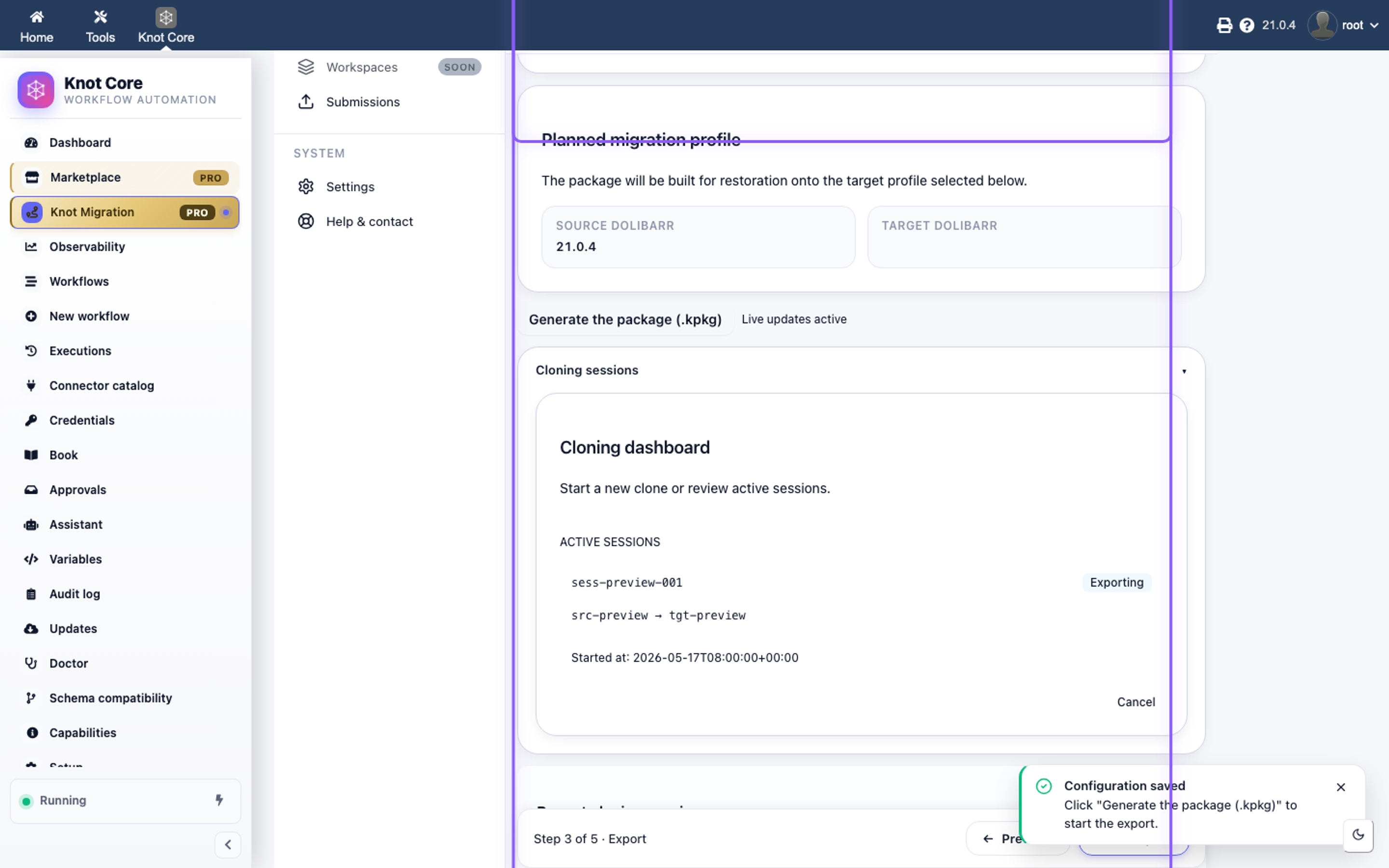
Task: Click the Knot Core logo icon
Action: point(36,90)
